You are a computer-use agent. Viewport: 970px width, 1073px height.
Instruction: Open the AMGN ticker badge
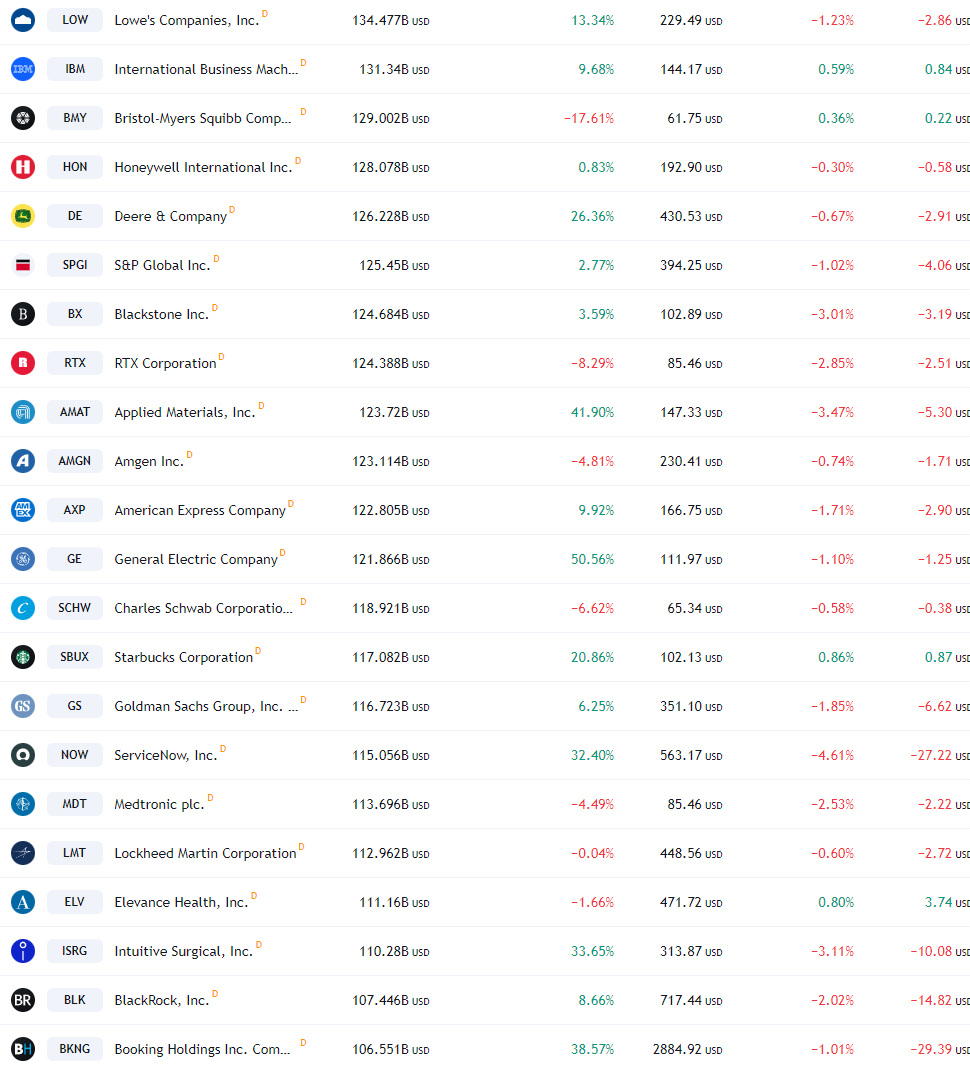75,461
